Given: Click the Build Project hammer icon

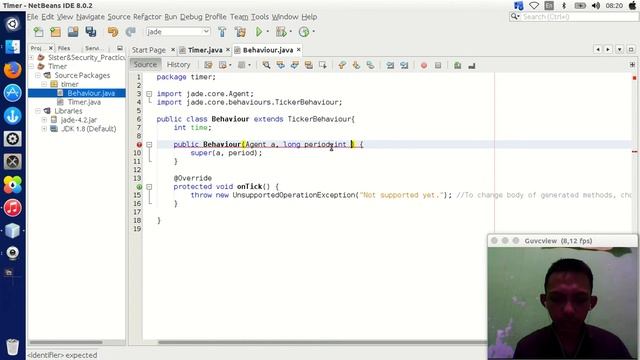Looking at the screenshot, I should point(222,32).
